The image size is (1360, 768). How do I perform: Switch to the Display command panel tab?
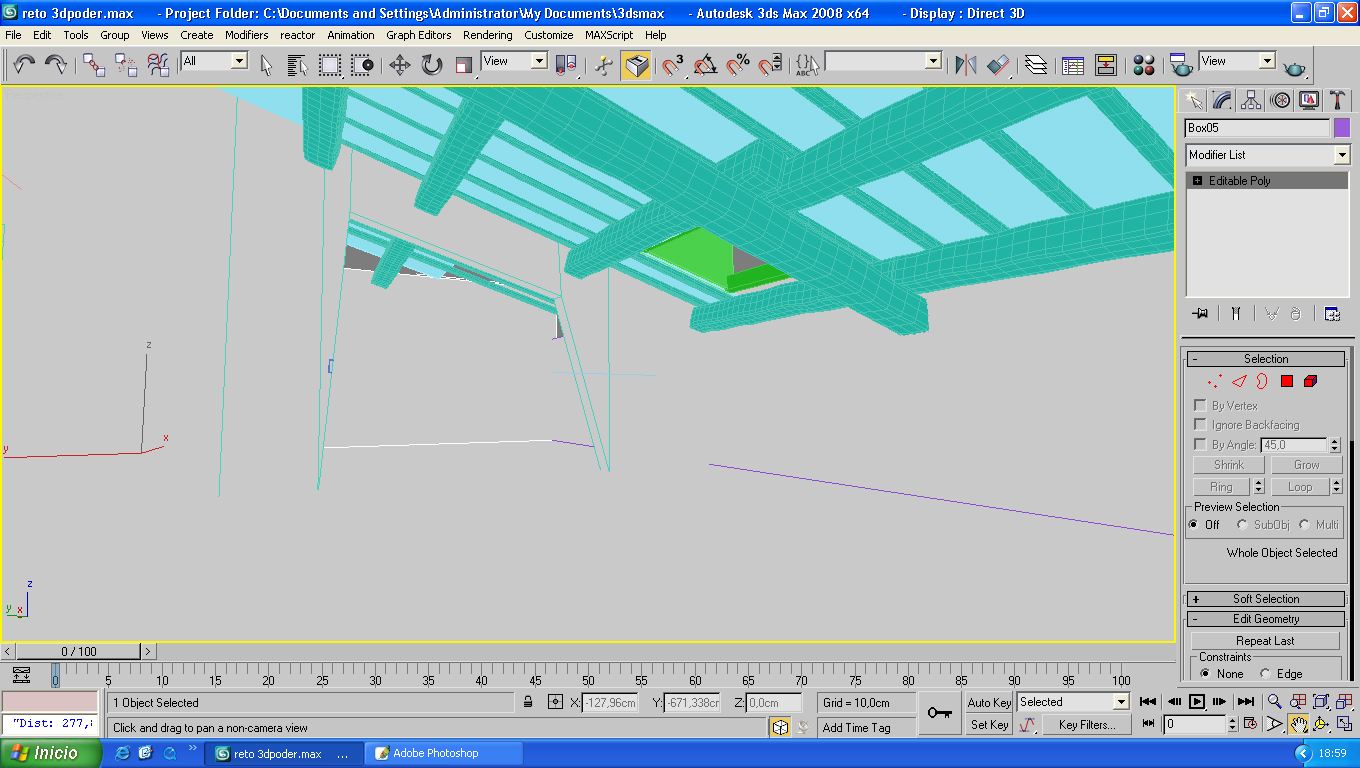[1308, 100]
